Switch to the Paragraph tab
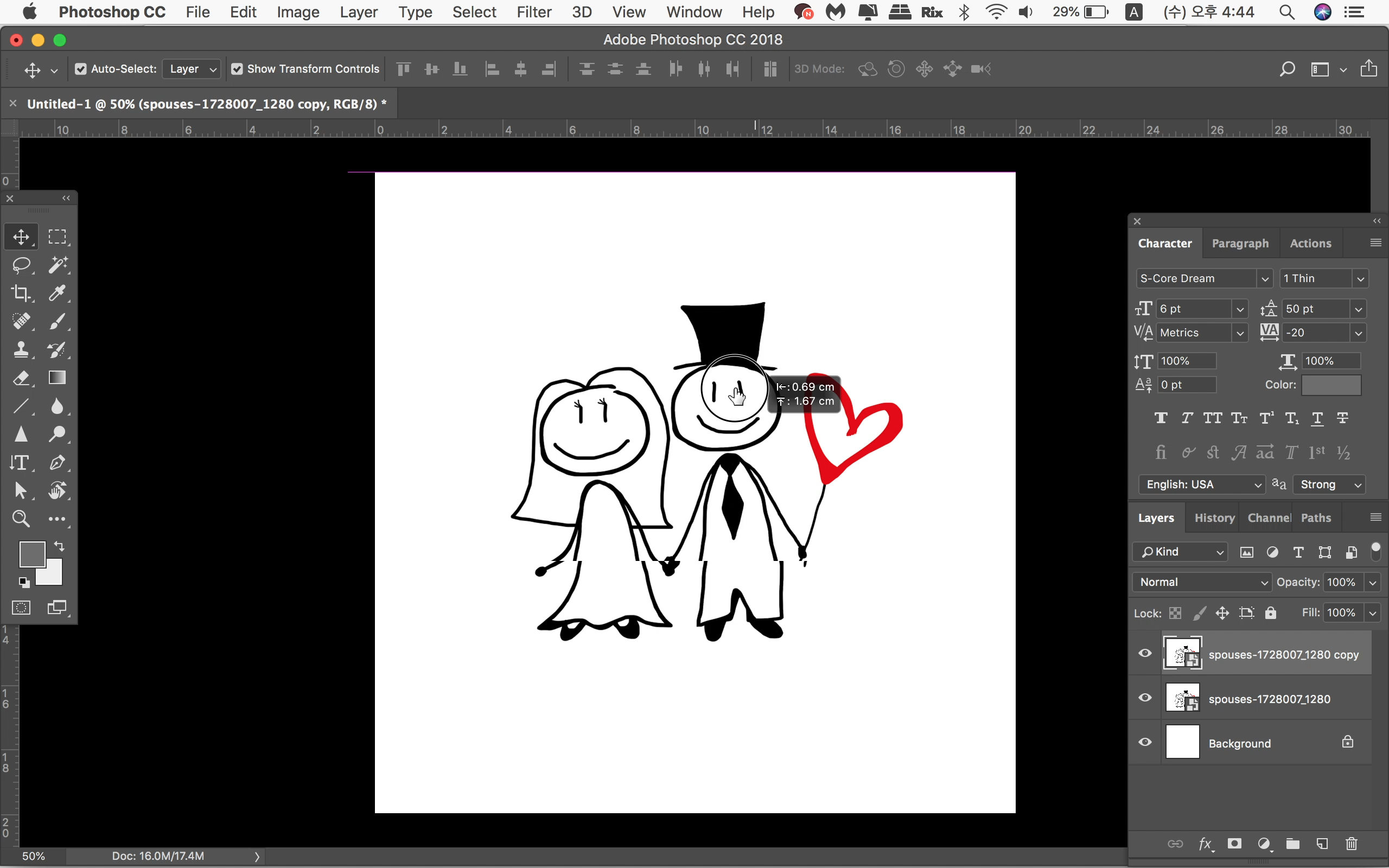The width and height of the screenshot is (1389, 868). click(x=1240, y=244)
